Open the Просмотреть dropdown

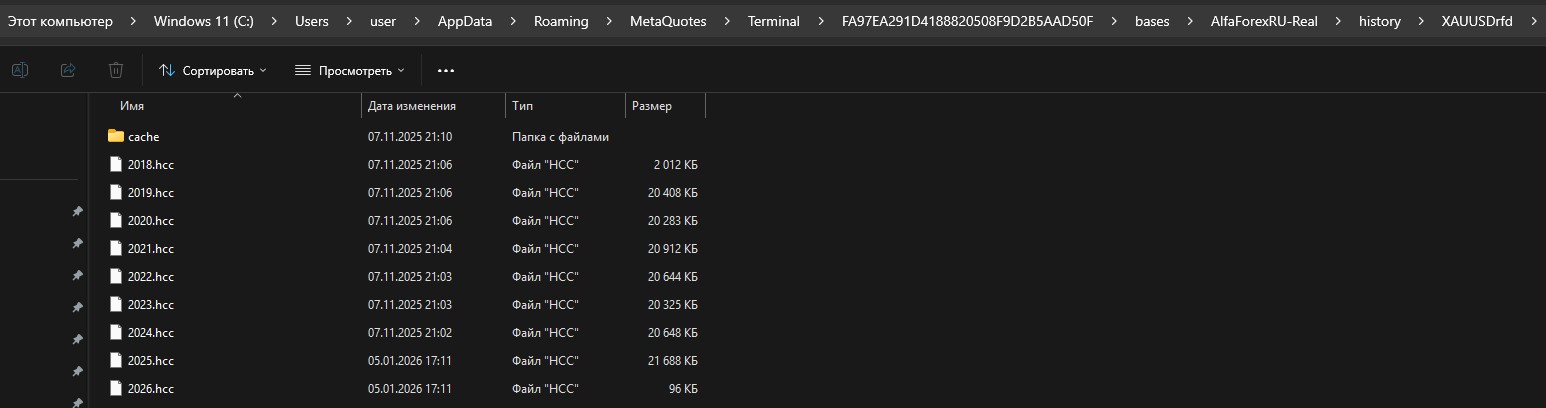point(350,70)
